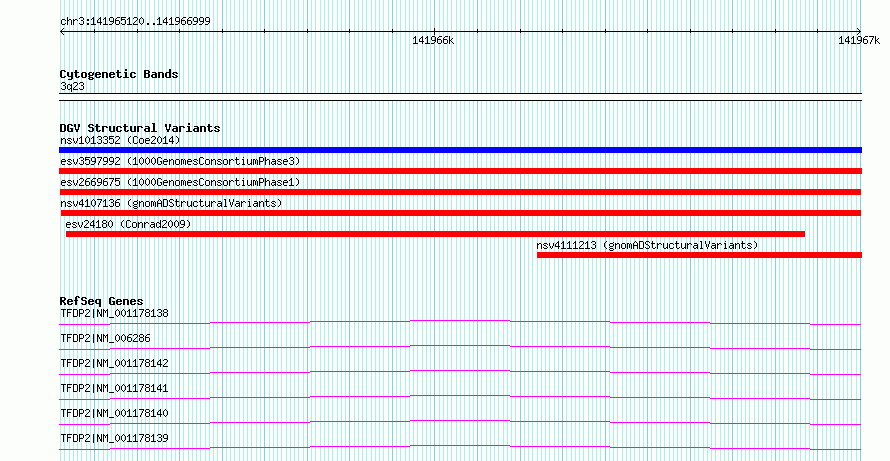
Task: Select the TFDP2|NM_001178138 transcript label
Action: pyautogui.click(x=114, y=313)
